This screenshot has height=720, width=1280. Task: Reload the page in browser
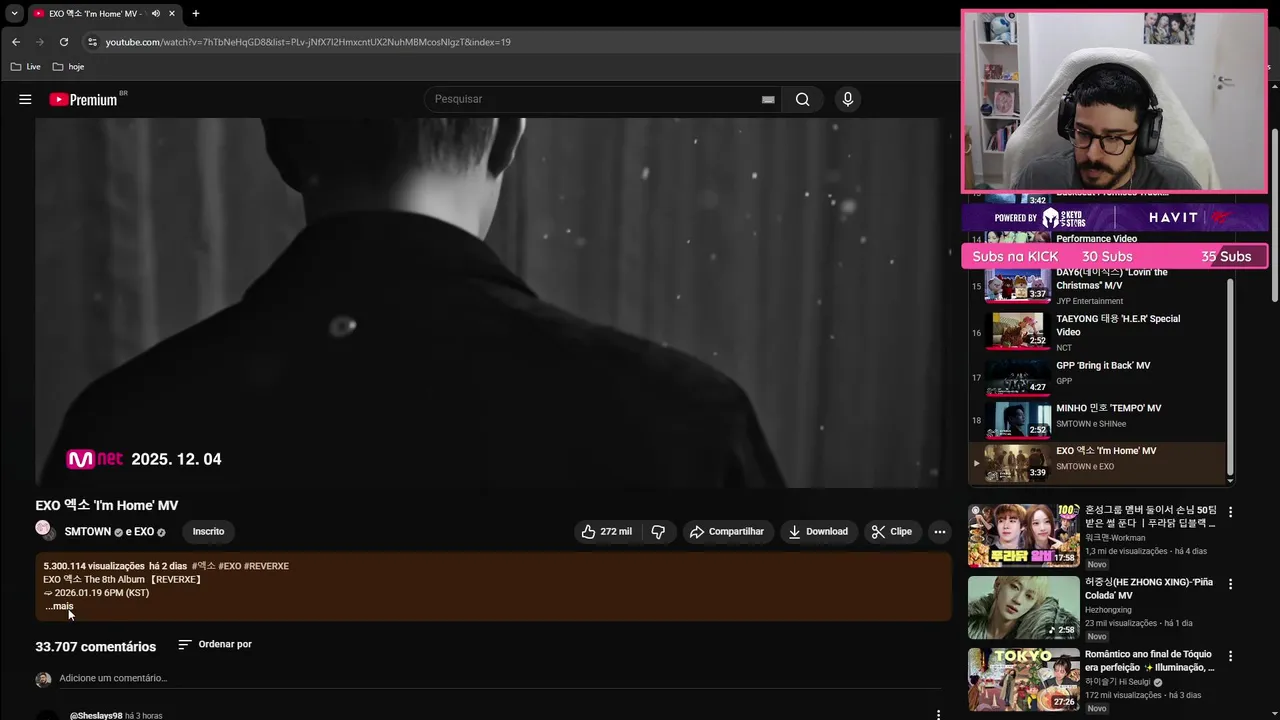pyautogui.click(x=64, y=42)
